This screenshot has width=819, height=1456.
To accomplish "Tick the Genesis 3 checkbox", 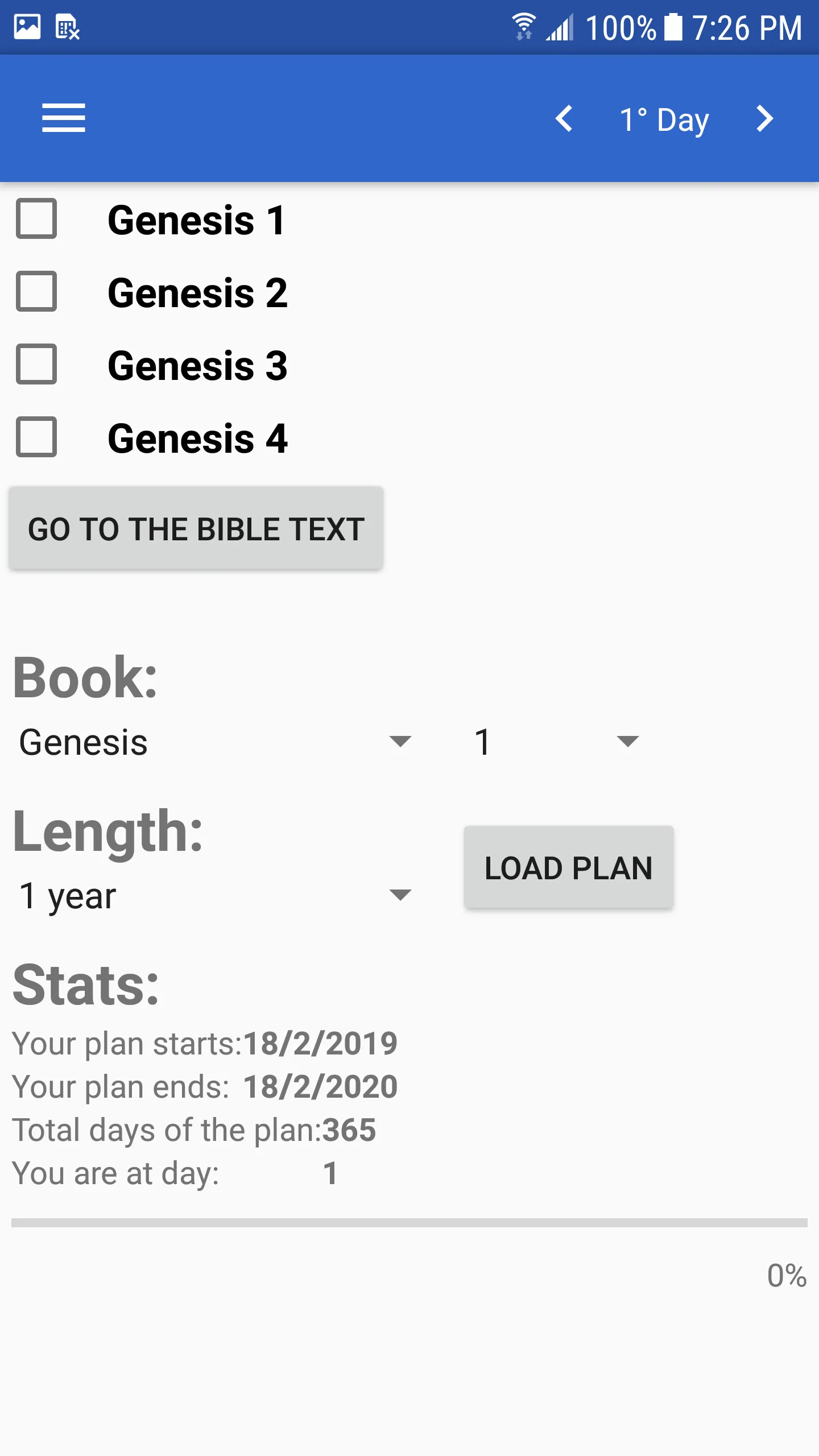I will click(x=36, y=364).
